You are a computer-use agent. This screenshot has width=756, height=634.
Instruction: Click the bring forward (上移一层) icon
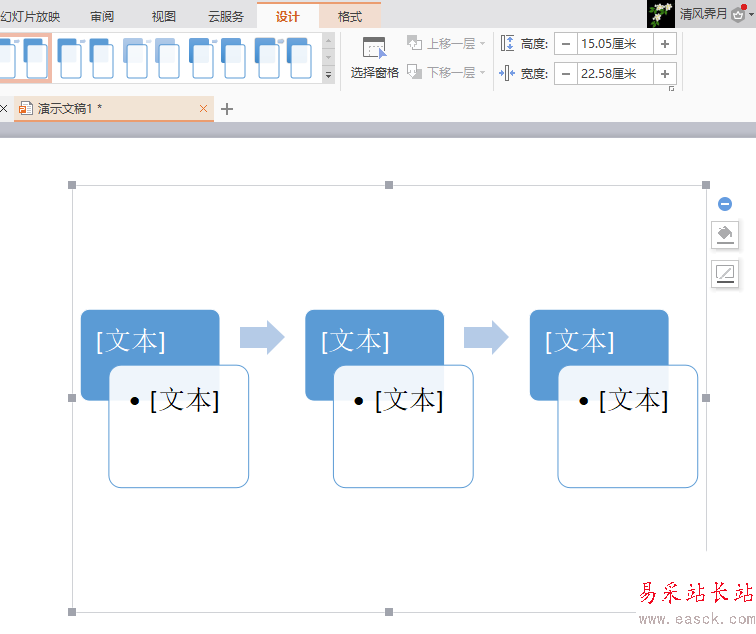click(415, 43)
